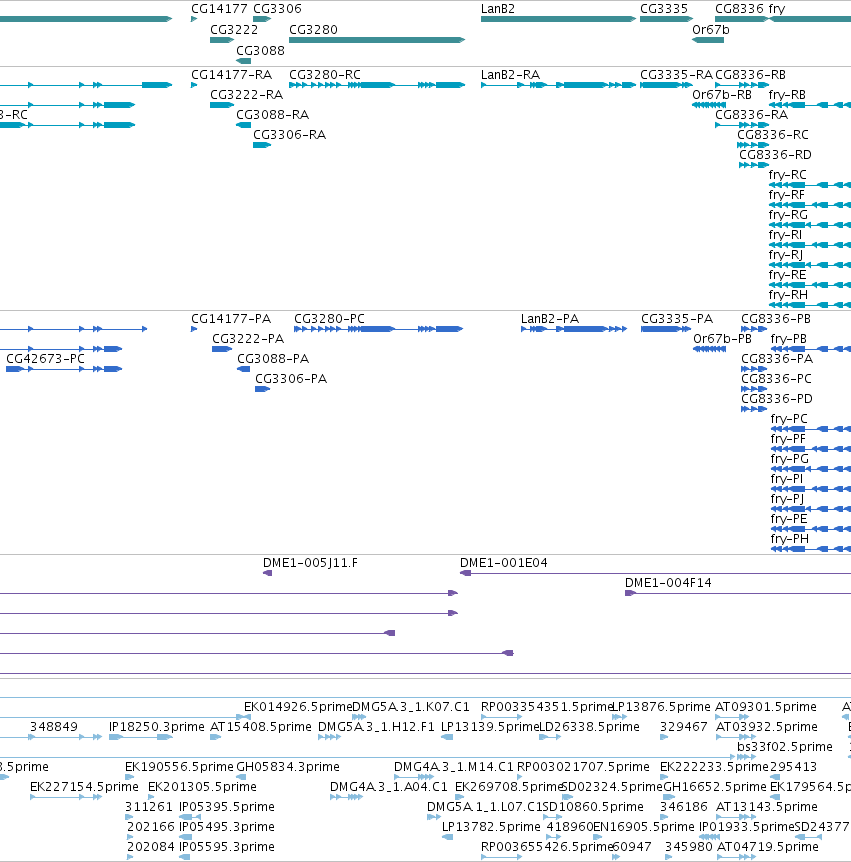Click transcript CG14177-RA label
The width and height of the screenshot is (851, 862).
[231, 75]
